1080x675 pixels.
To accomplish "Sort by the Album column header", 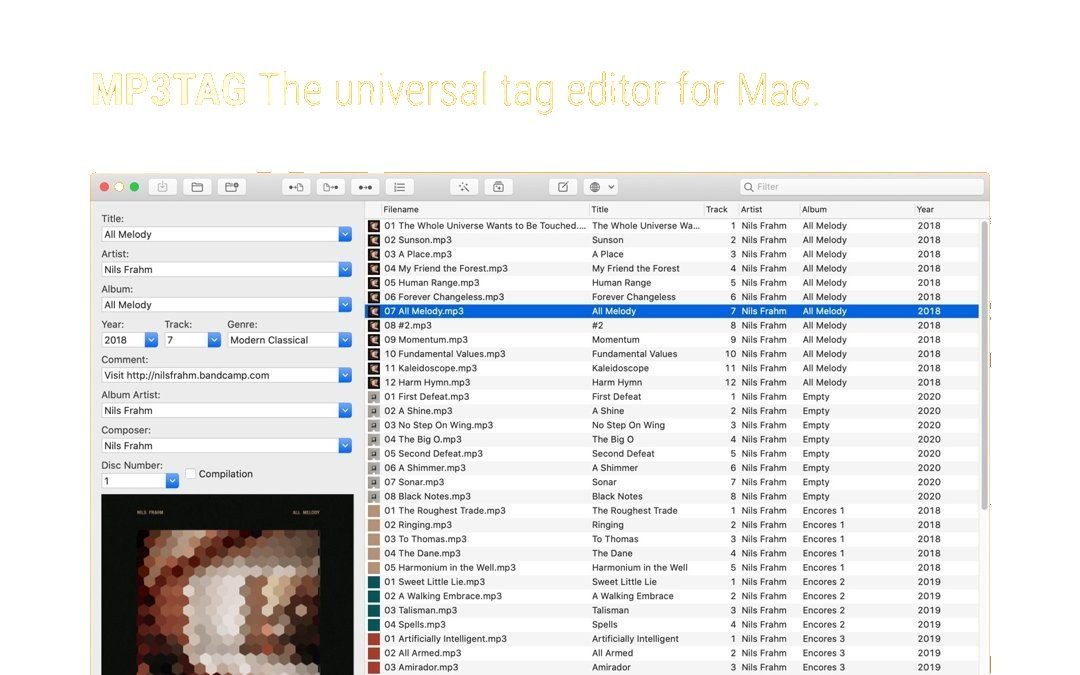I will (x=814, y=209).
